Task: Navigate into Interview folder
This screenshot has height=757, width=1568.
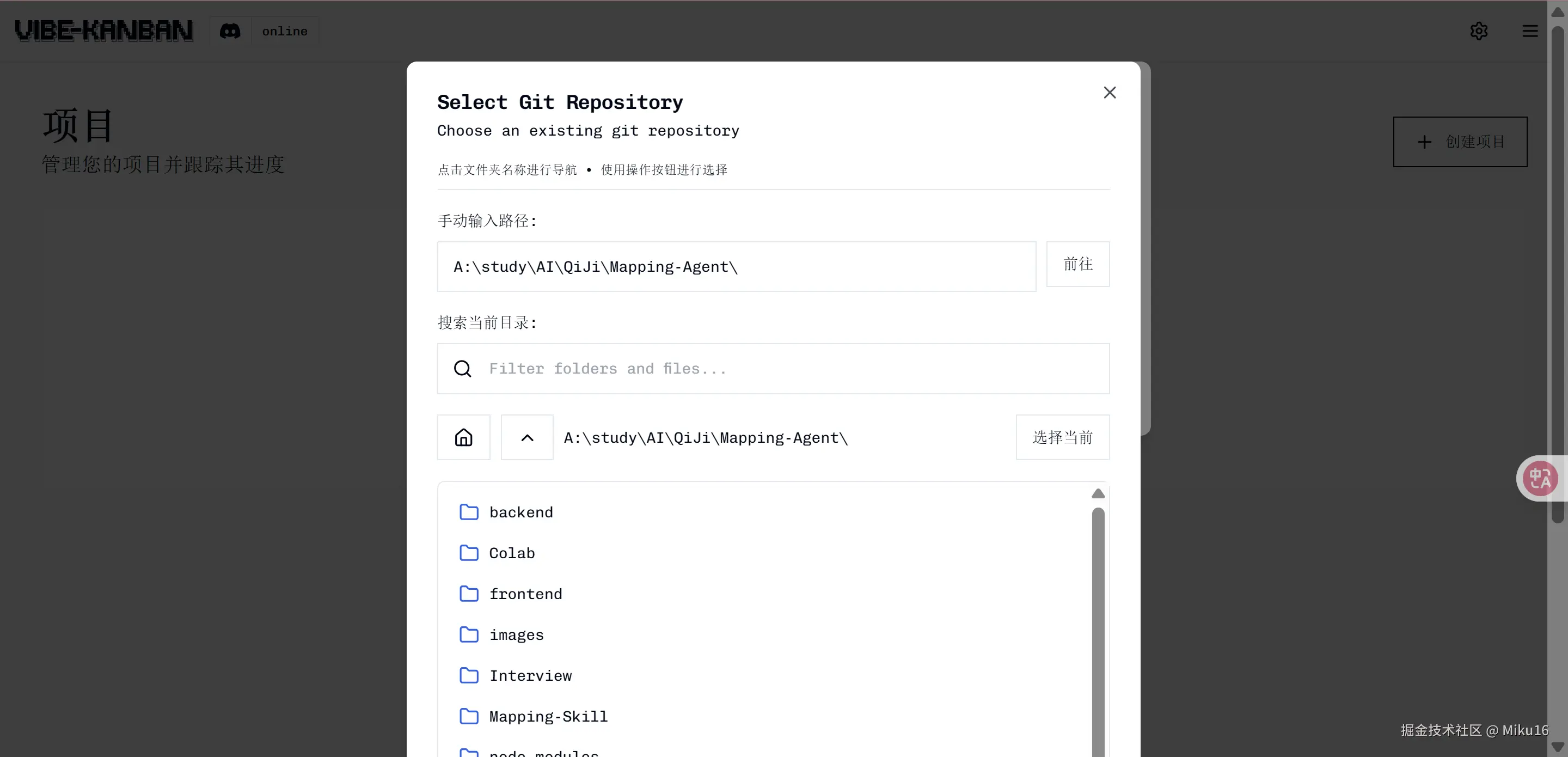Action: point(530,675)
